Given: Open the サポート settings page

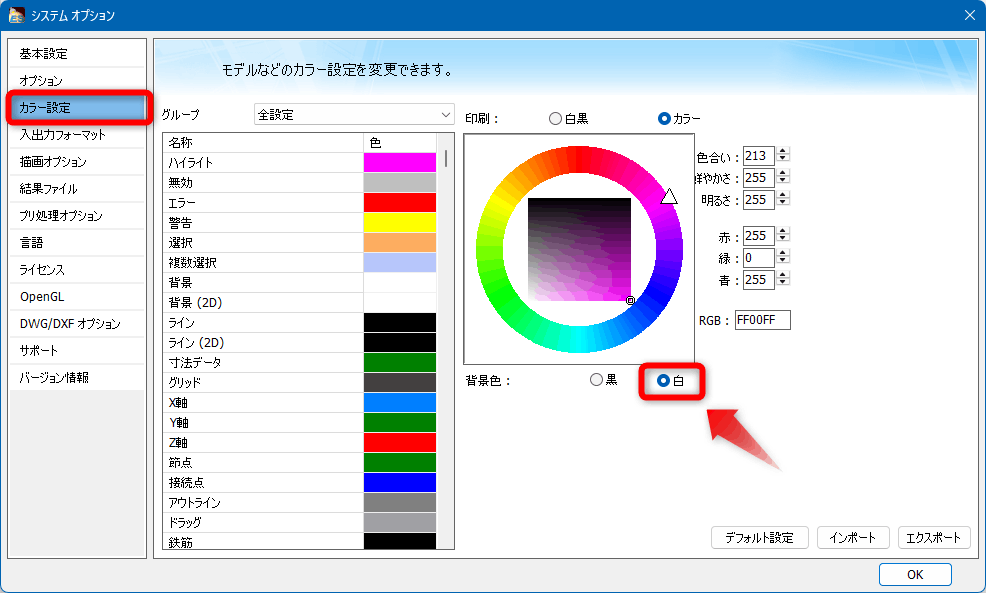Looking at the screenshot, I should pyautogui.click(x=77, y=351).
